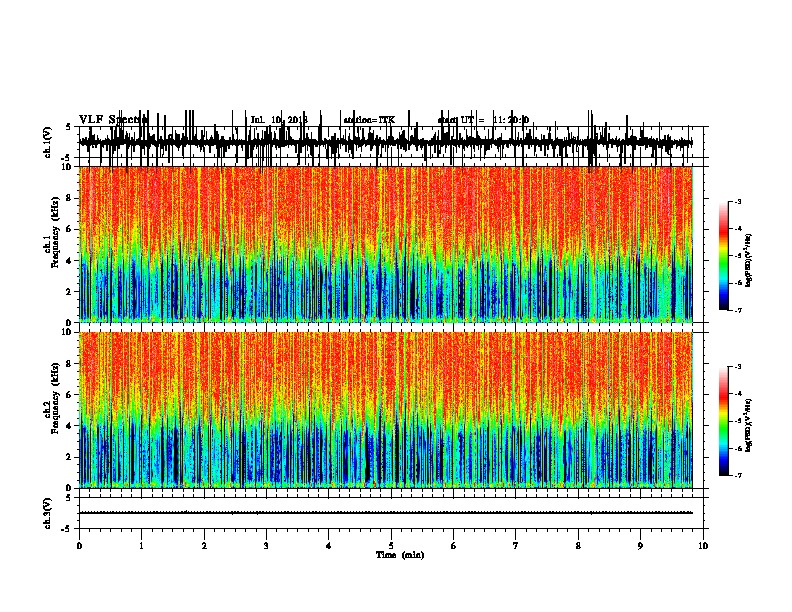Click the "5" tick on ch.1(V) waveform axis
Image resolution: width=792 pixels, height=612 pixels.
(69, 127)
